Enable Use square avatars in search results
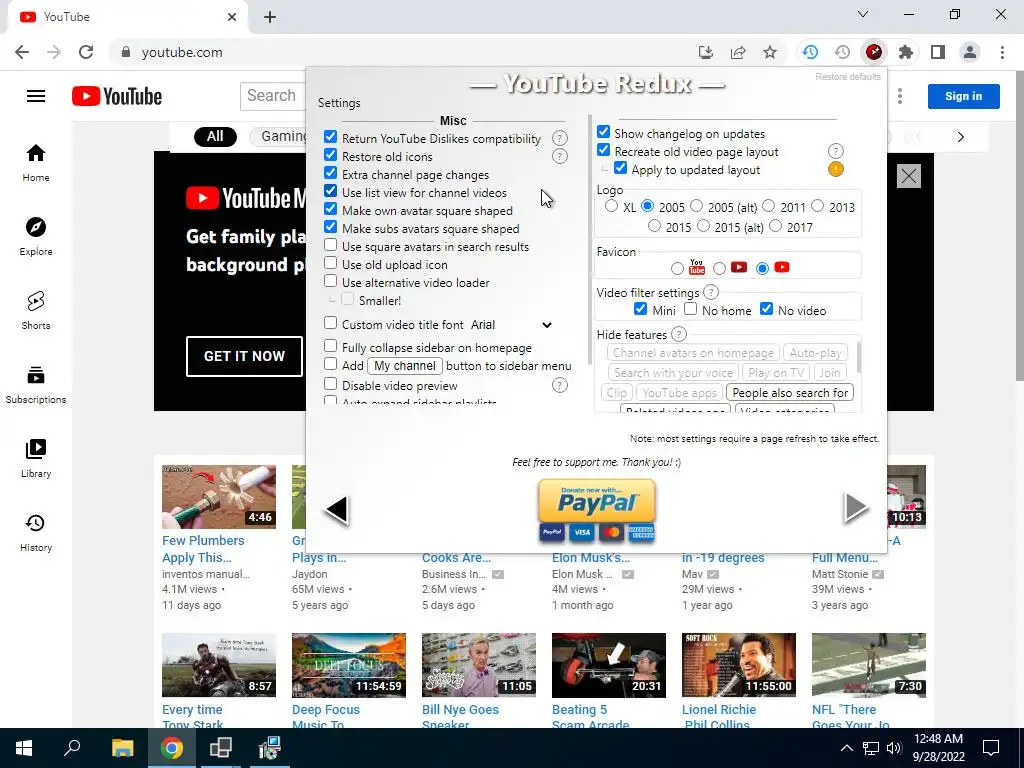 coord(330,246)
